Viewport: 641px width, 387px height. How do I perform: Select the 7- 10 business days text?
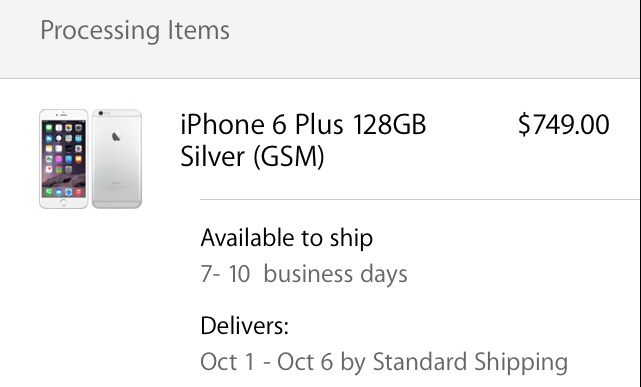304,274
